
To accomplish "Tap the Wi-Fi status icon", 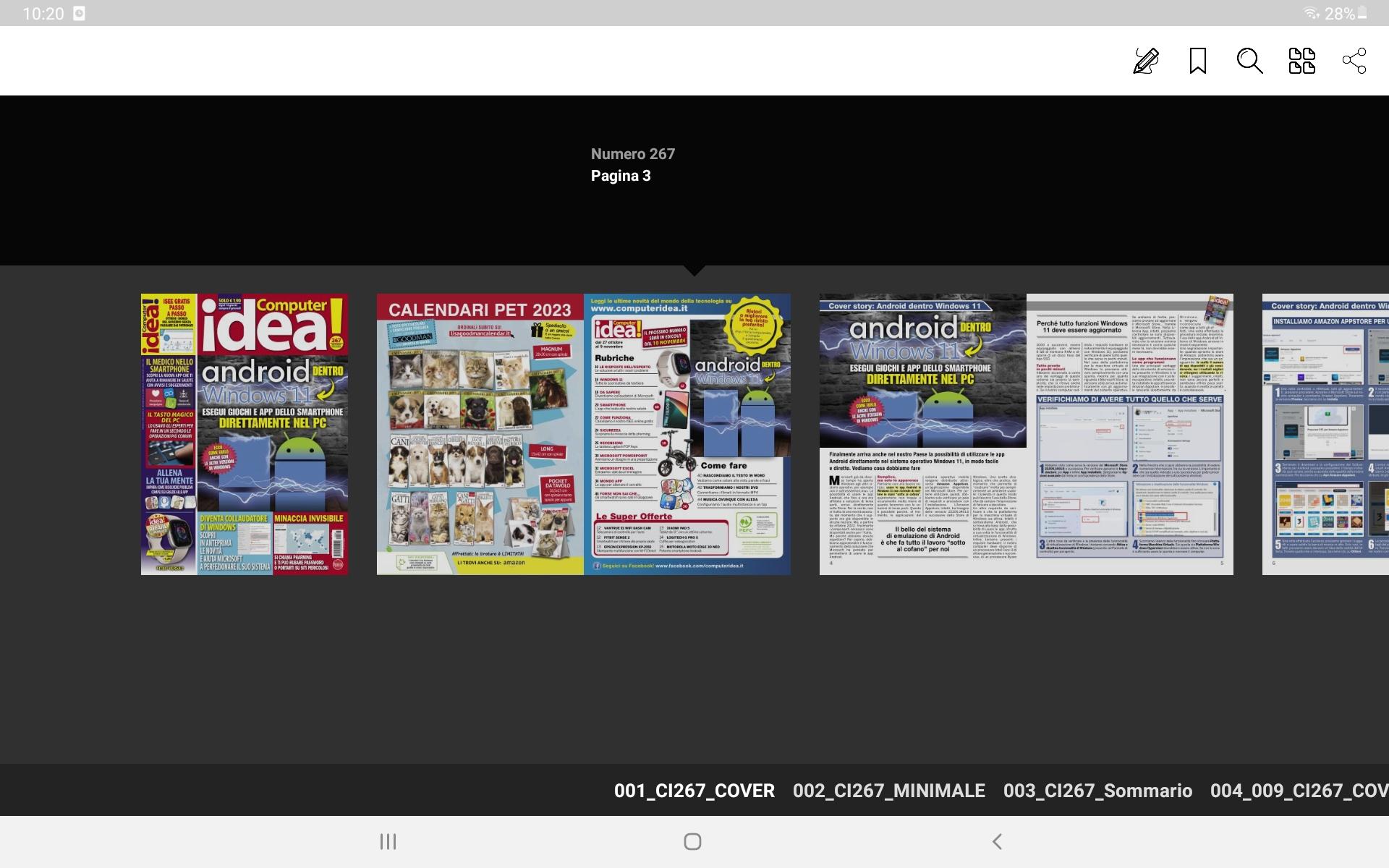I will tap(1311, 13).
